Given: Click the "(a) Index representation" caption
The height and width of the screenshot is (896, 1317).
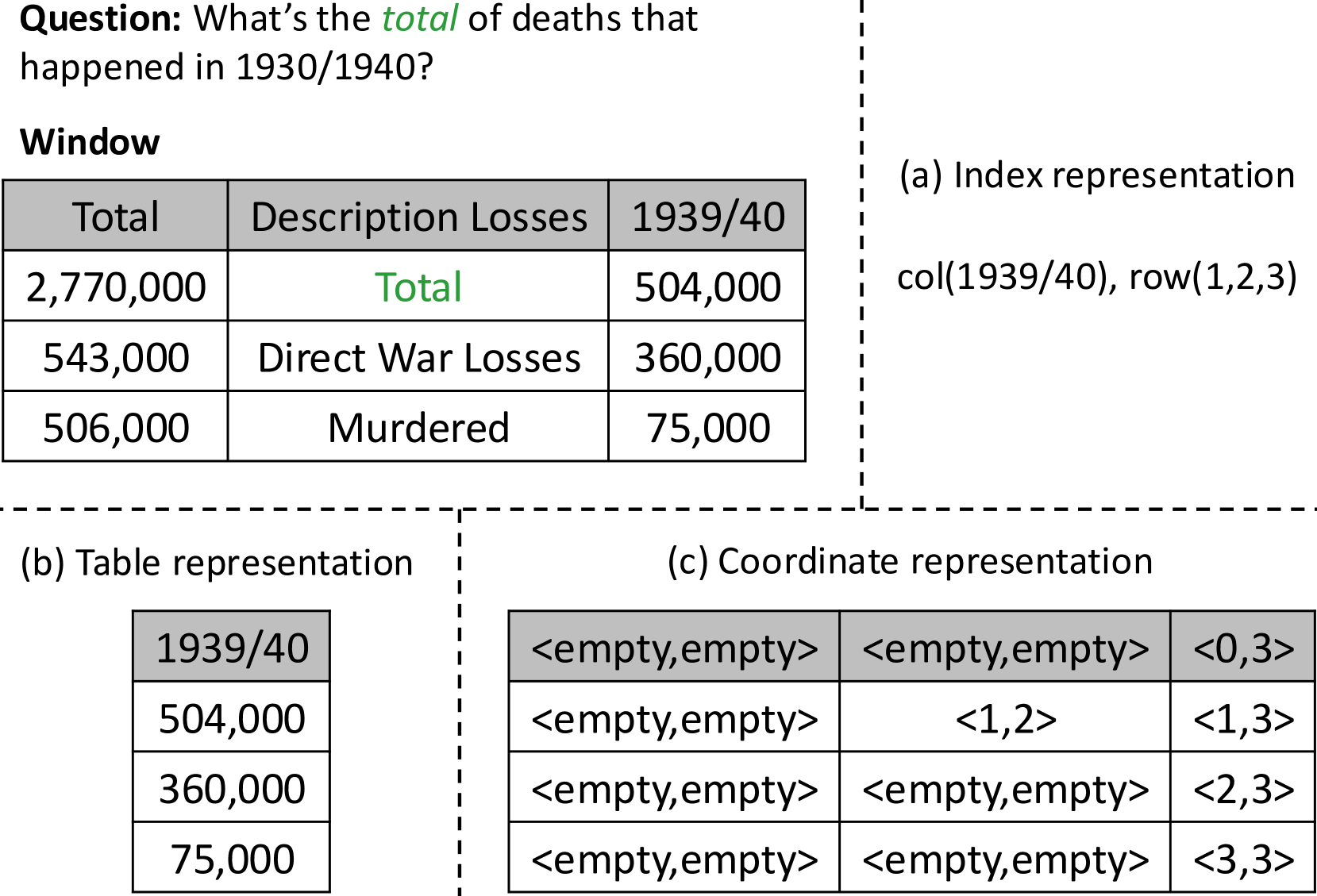Looking at the screenshot, I should [x=1096, y=175].
